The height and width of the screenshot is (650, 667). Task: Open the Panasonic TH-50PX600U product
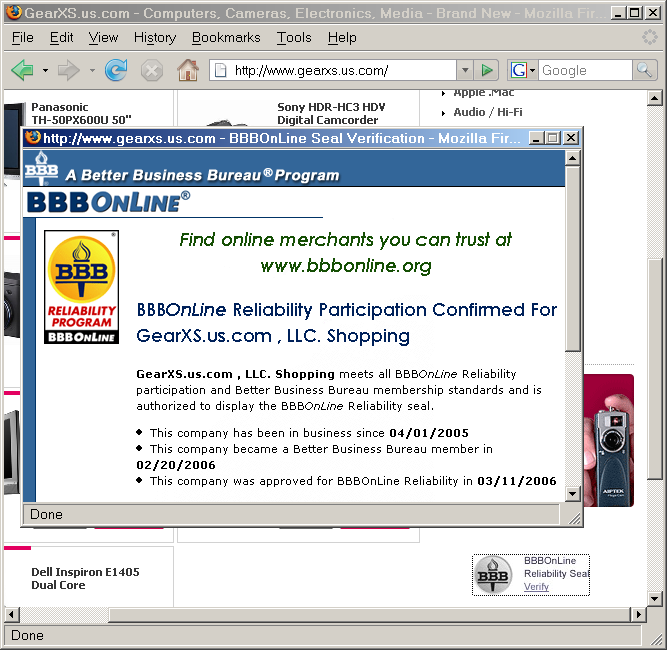tap(81, 114)
